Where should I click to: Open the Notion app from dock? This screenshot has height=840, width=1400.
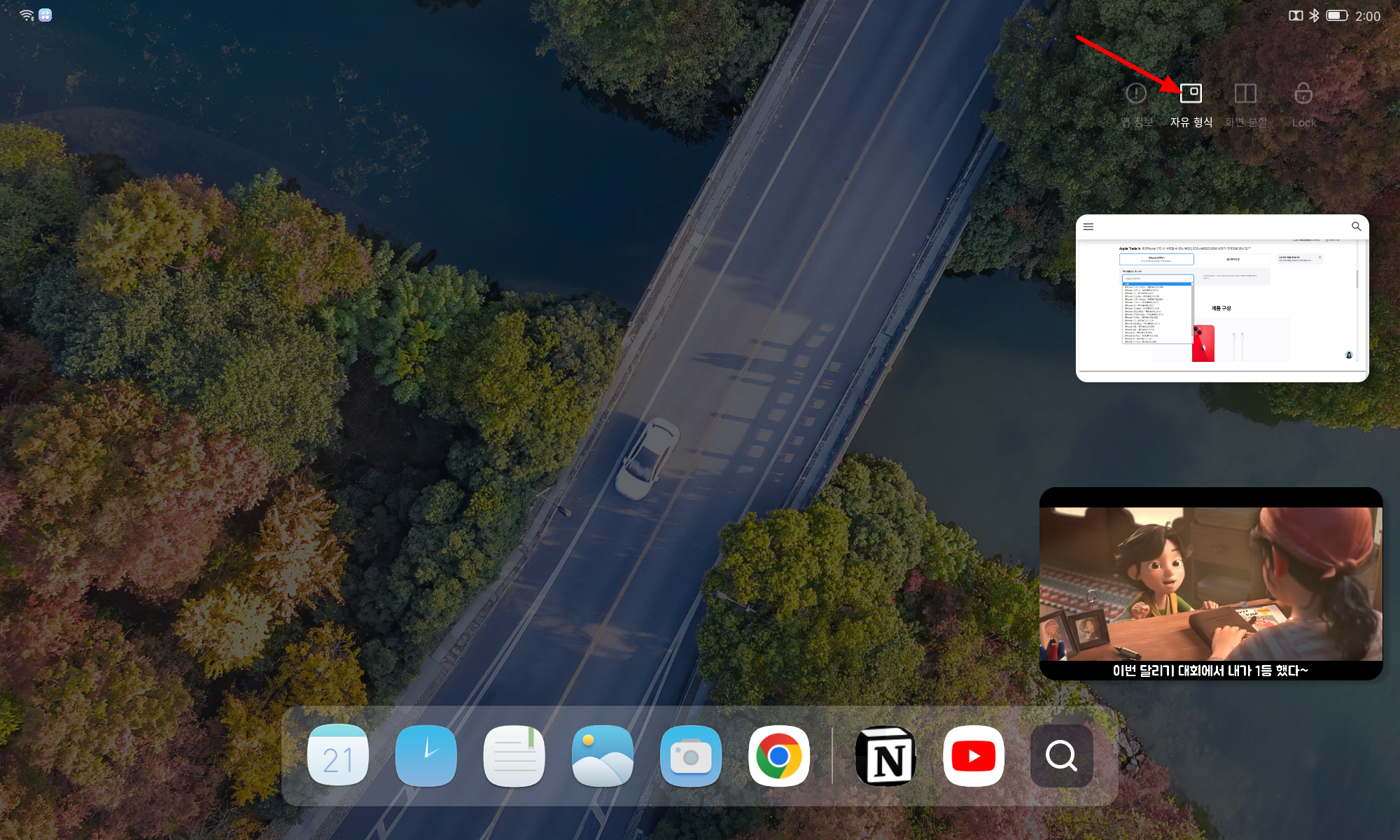[x=885, y=755]
